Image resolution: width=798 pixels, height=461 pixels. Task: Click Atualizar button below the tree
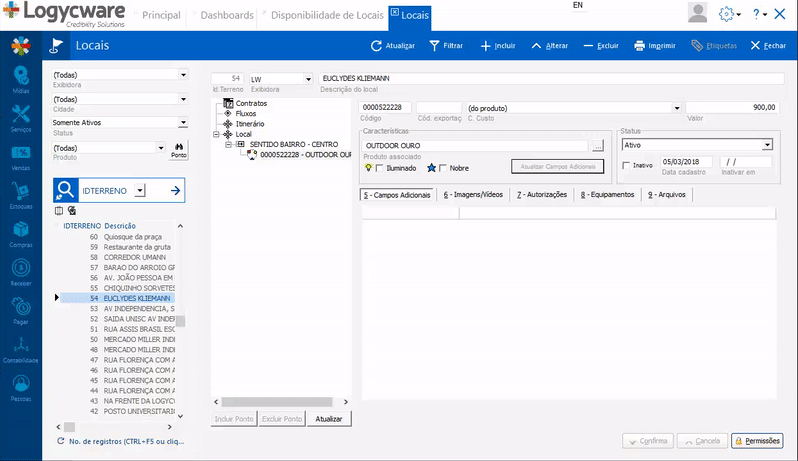coord(329,419)
